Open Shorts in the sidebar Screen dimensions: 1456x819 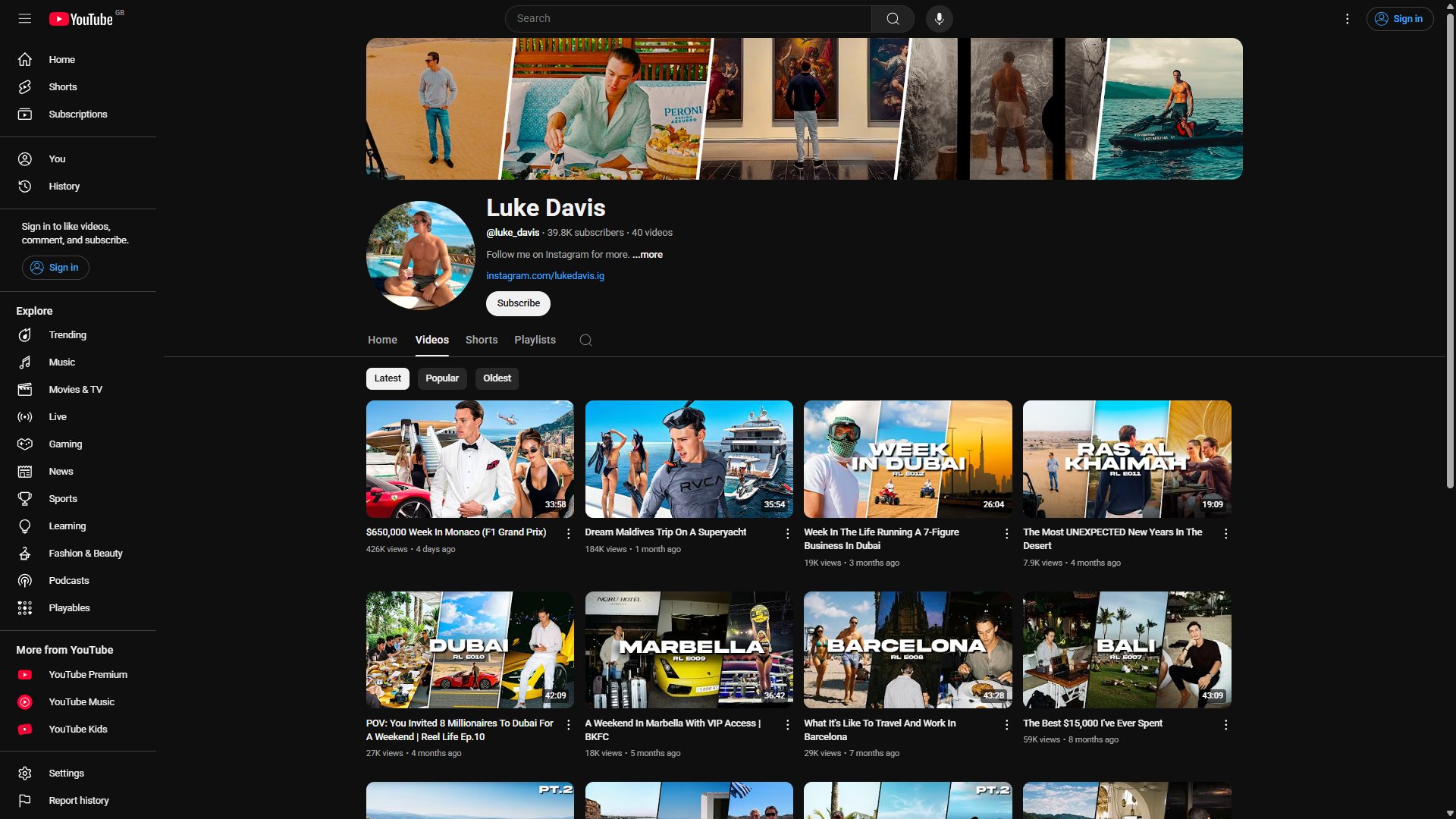(62, 87)
